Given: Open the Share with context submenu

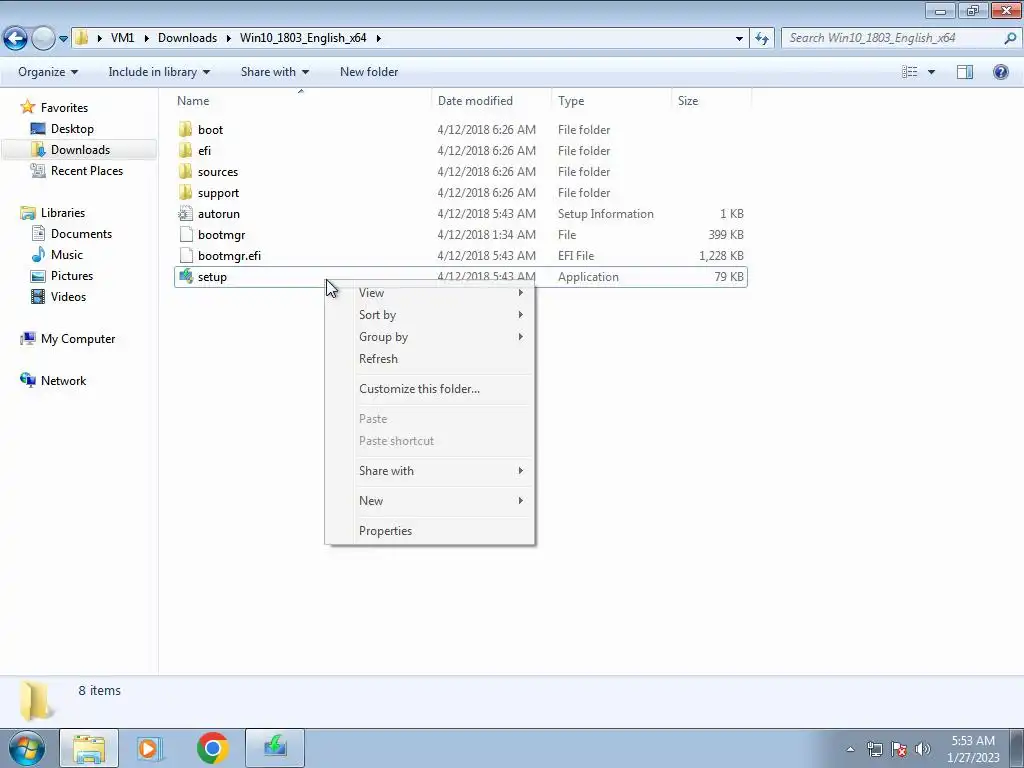Looking at the screenshot, I should [x=430, y=471].
